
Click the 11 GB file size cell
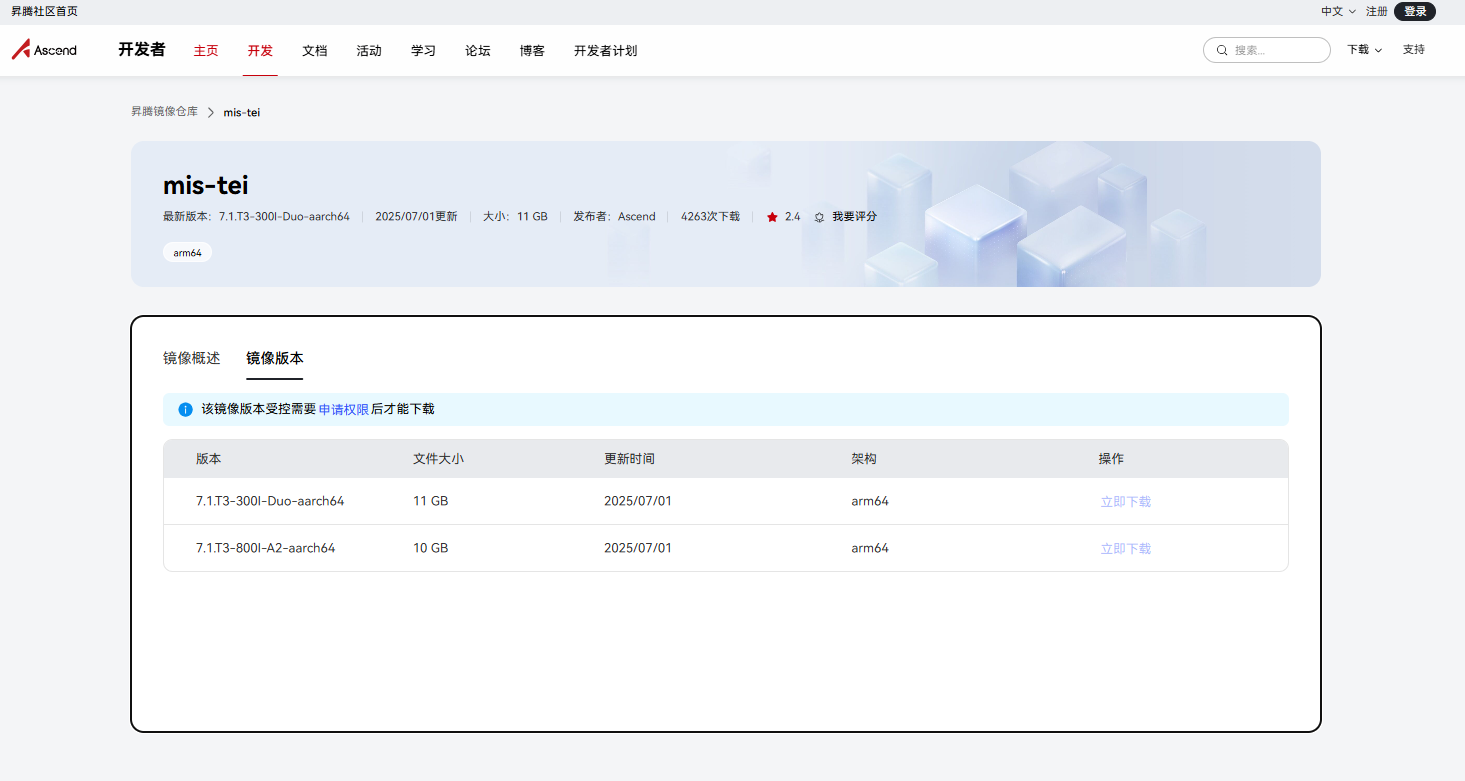point(431,501)
